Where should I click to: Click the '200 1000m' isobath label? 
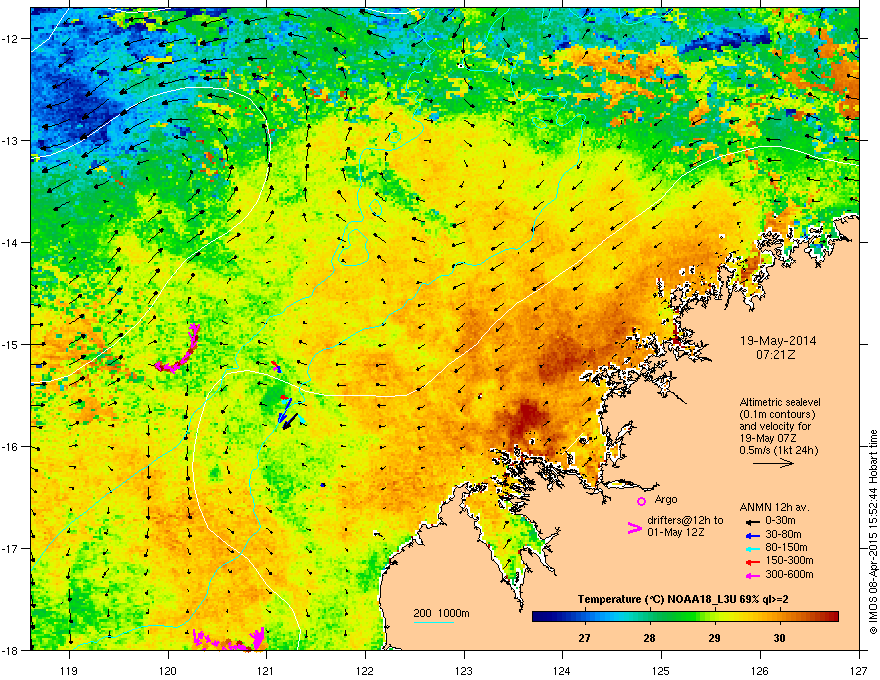pyautogui.click(x=441, y=613)
